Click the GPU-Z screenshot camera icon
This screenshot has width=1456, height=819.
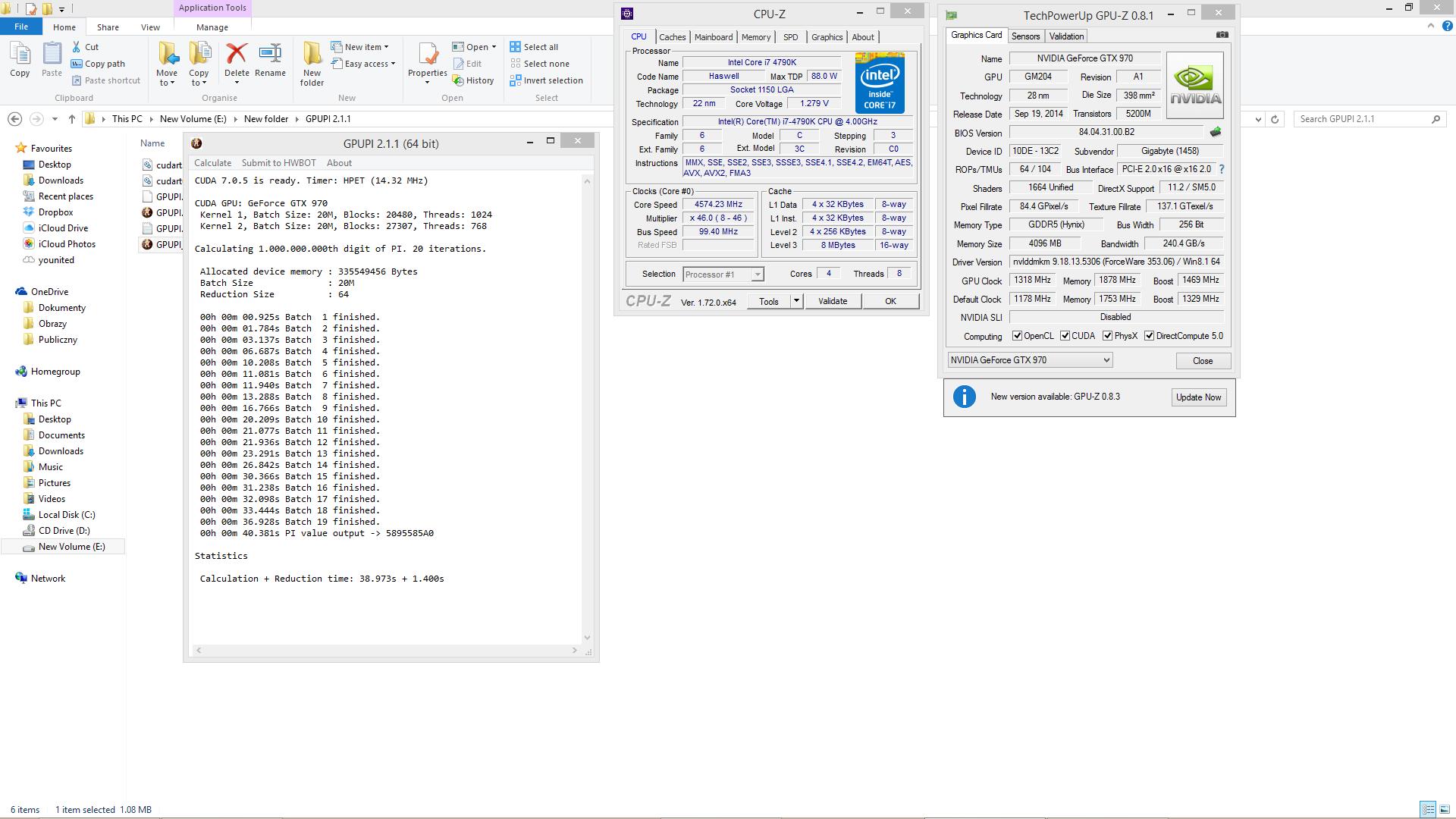point(1222,35)
